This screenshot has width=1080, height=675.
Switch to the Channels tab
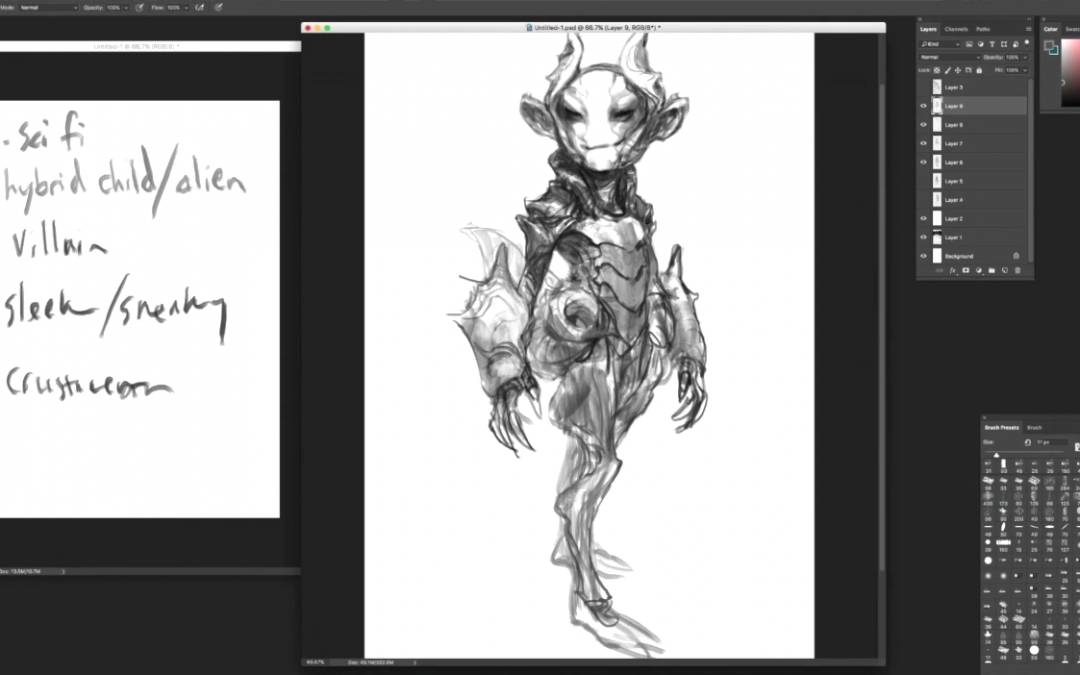tap(956, 29)
